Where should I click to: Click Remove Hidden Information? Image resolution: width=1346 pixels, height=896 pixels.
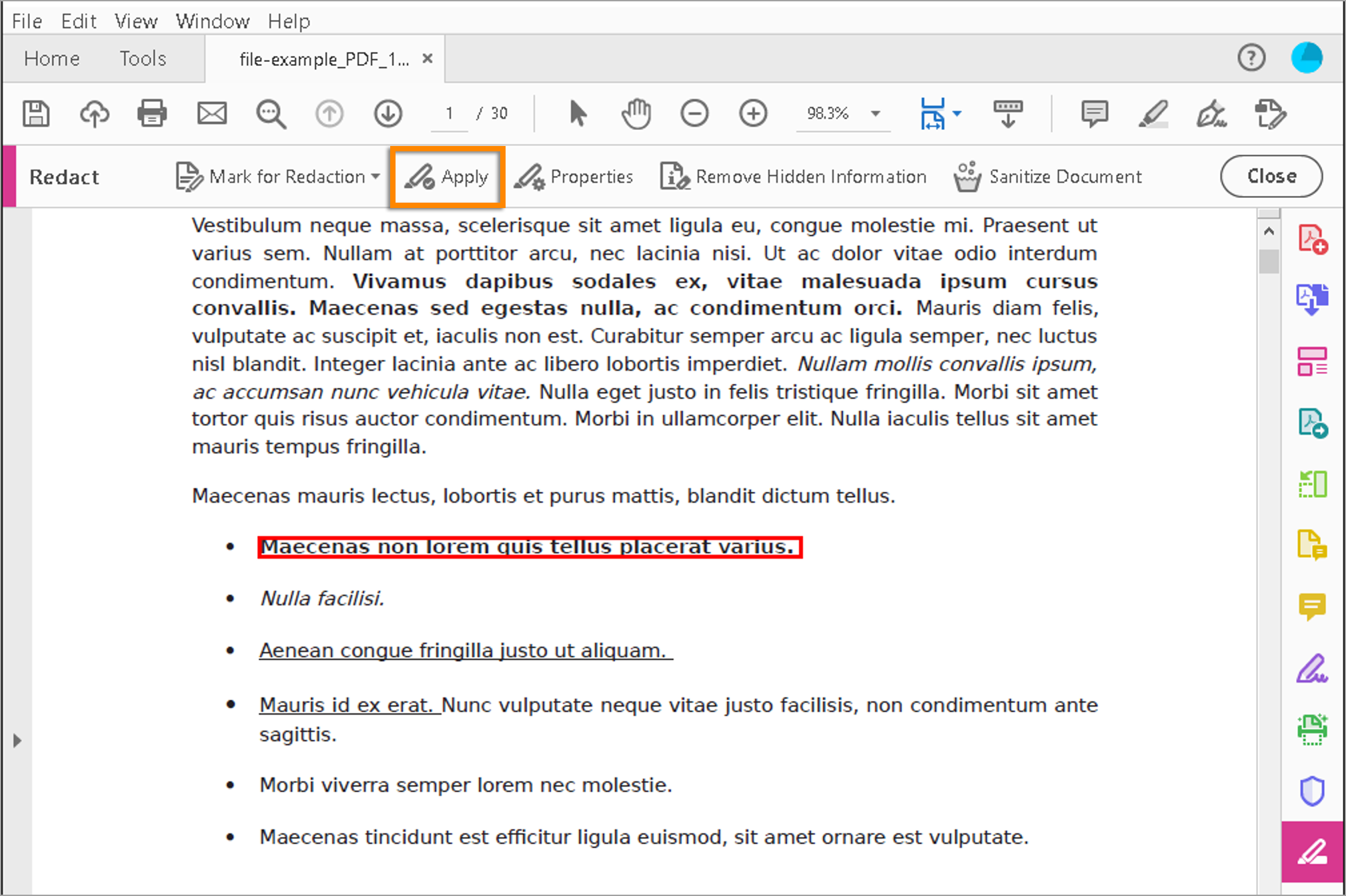click(793, 177)
